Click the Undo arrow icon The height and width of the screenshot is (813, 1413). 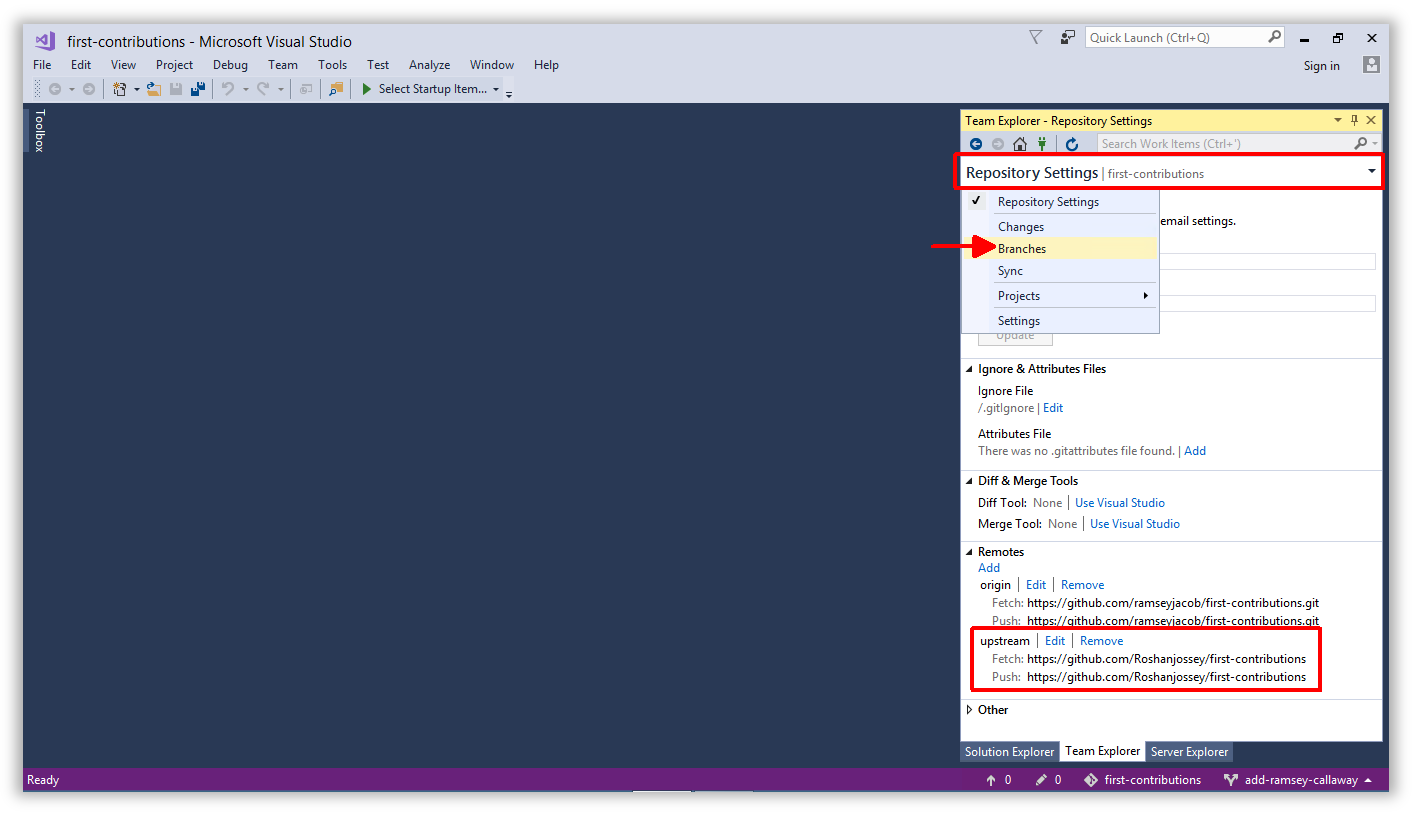pos(228,89)
